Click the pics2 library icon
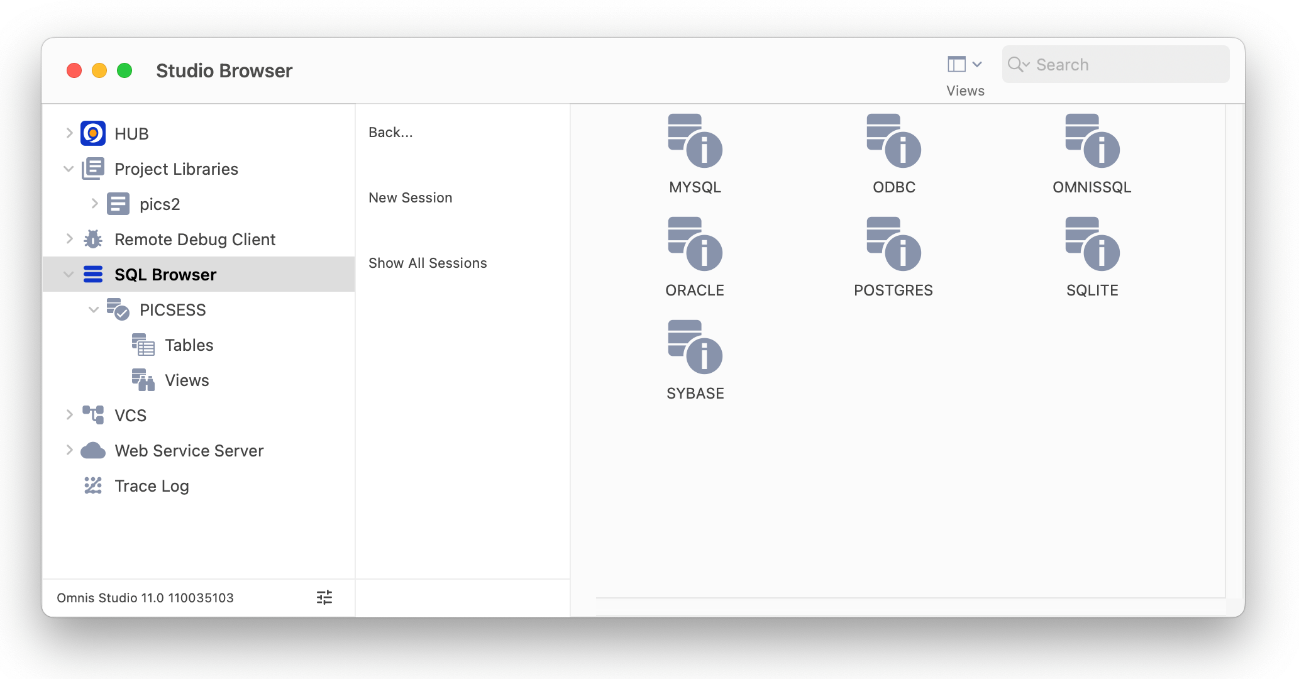Image resolution: width=1299 pixels, height=679 pixels. (118, 204)
